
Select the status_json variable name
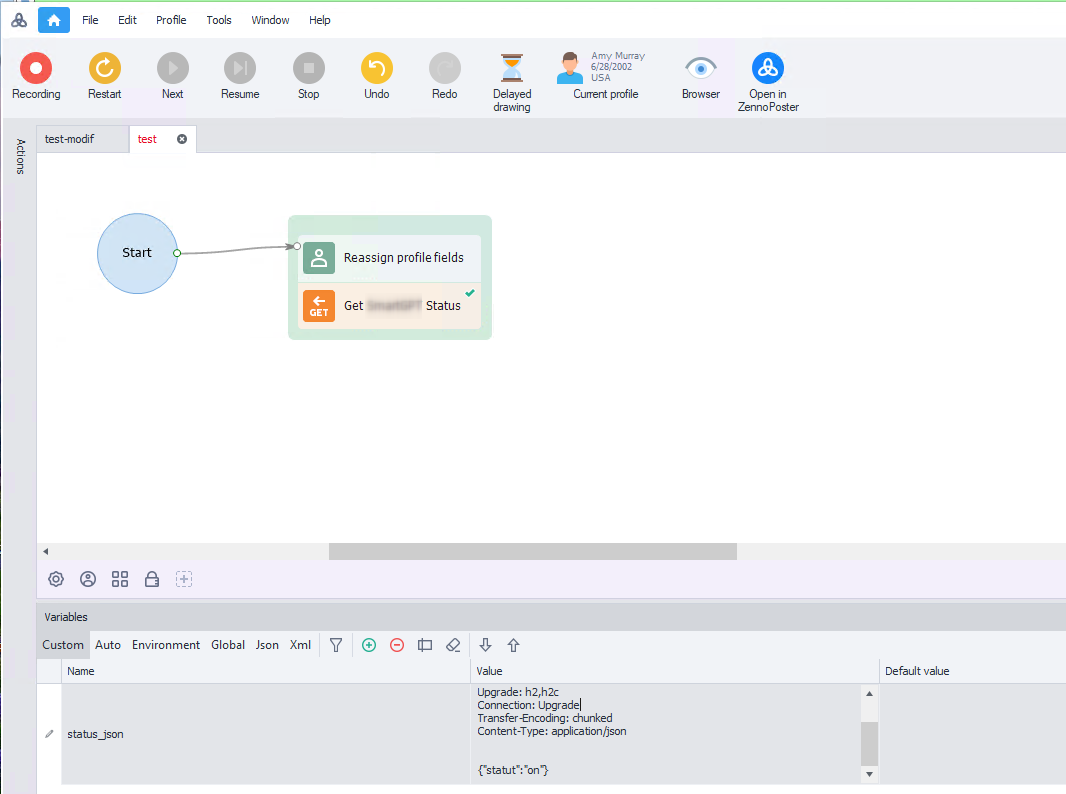pos(95,734)
